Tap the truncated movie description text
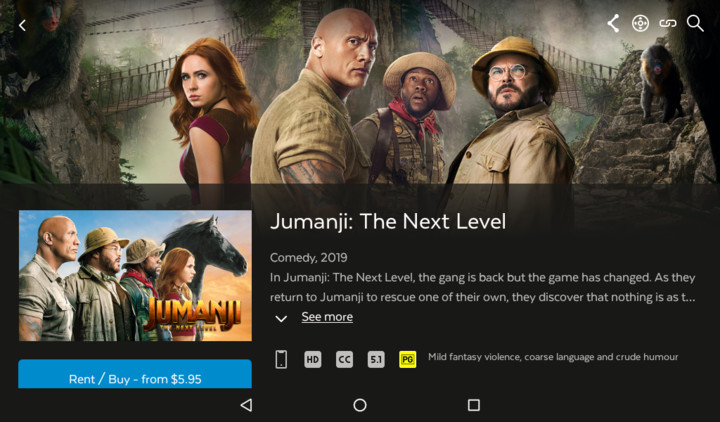This screenshot has height=422, width=720. pyautogui.click(x=483, y=287)
